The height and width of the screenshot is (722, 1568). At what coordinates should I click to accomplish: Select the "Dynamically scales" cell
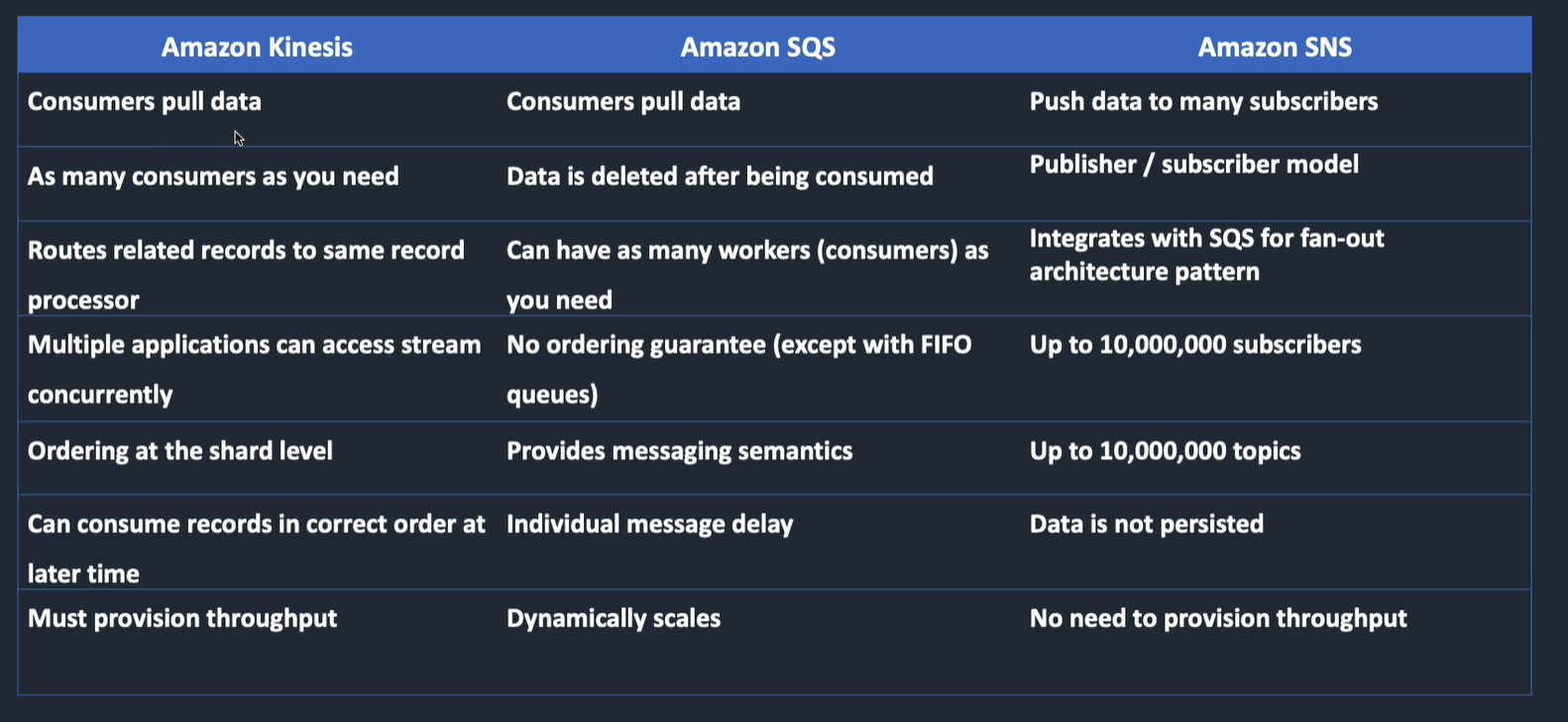pos(614,619)
